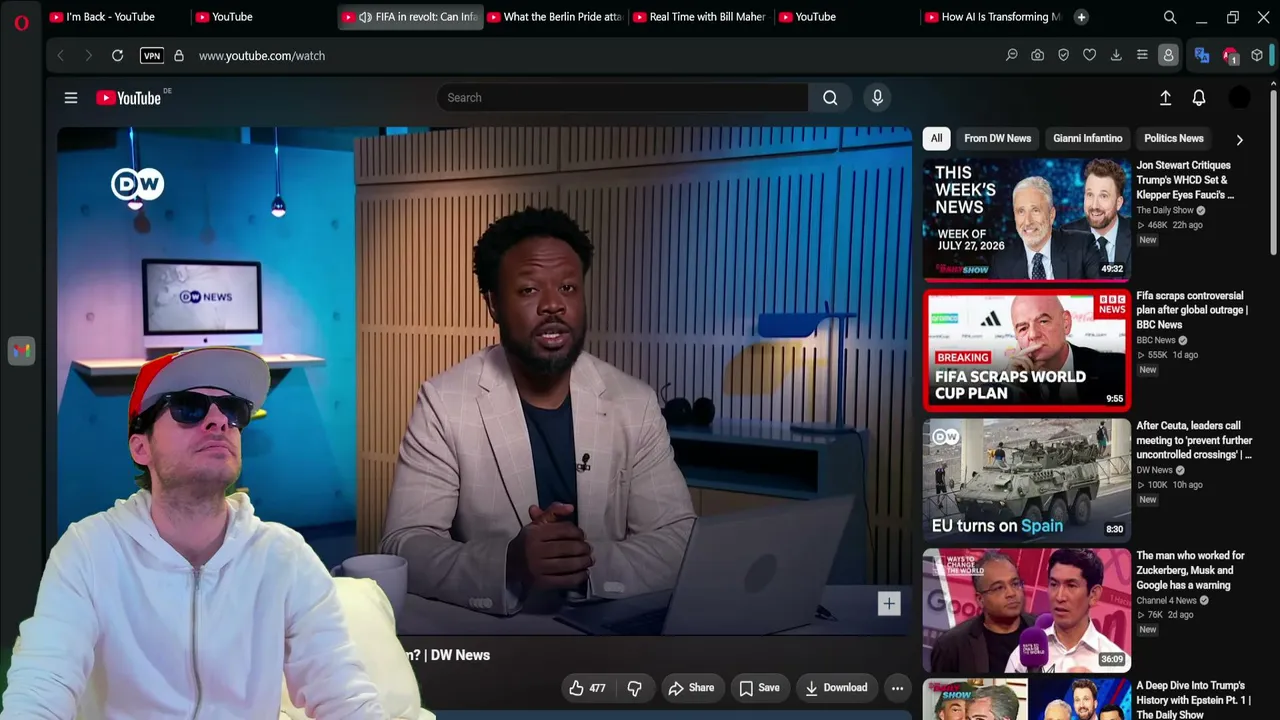This screenshot has height=720, width=1280.
Task: Unmute the FIFA in revolt tab speaker
Action: pos(365,17)
